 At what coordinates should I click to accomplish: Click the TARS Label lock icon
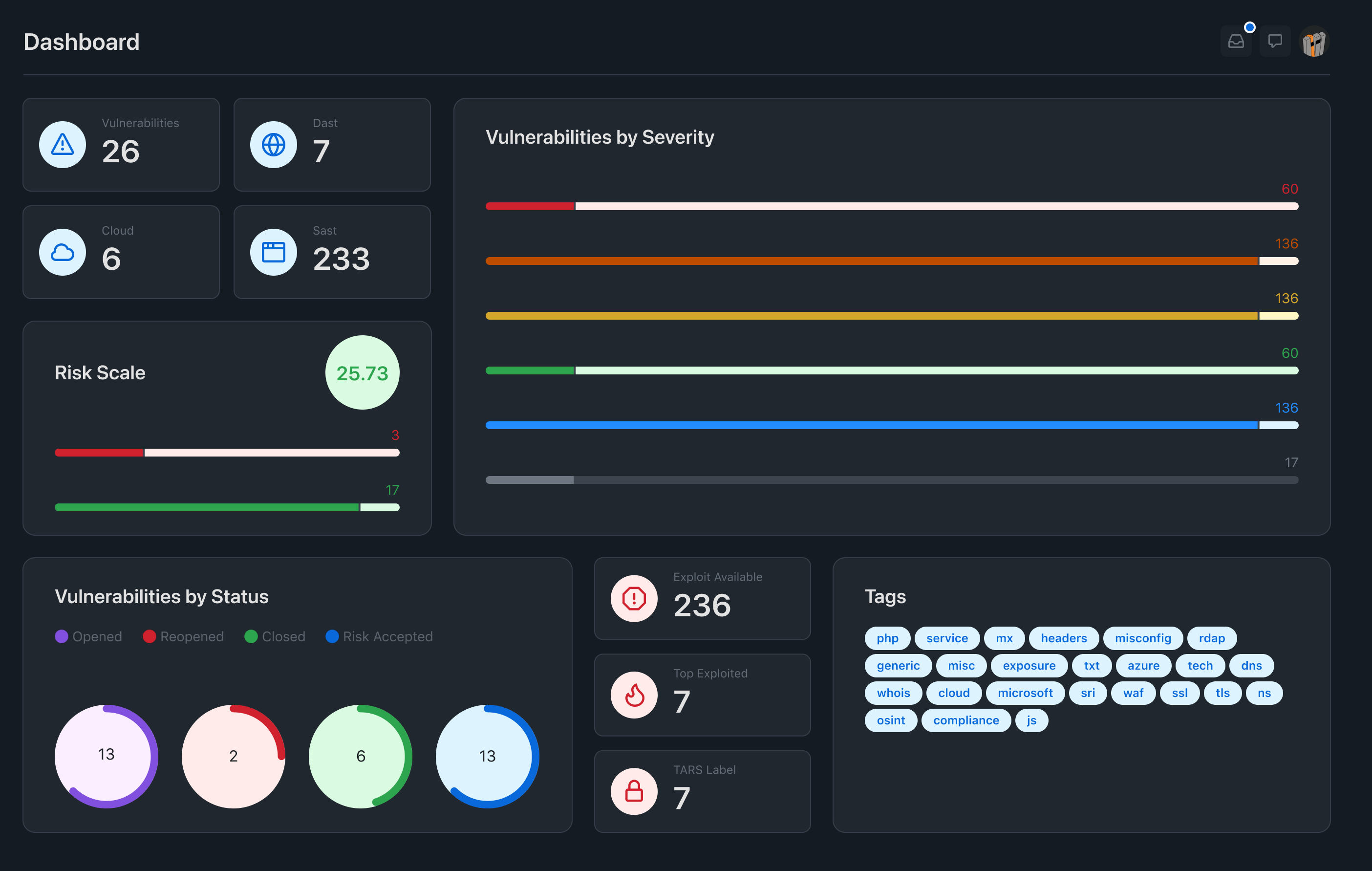click(634, 791)
